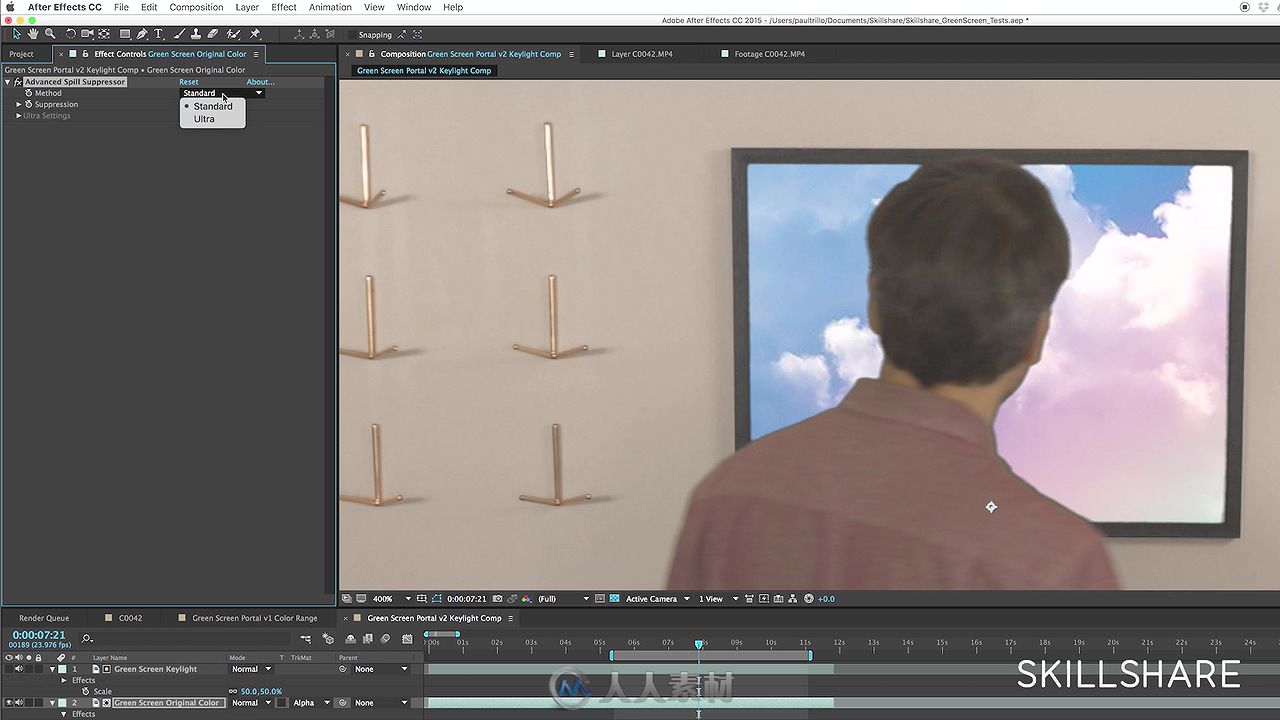Click the About... link of the effect
Viewport: 1280px width, 720px height.
(x=260, y=82)
